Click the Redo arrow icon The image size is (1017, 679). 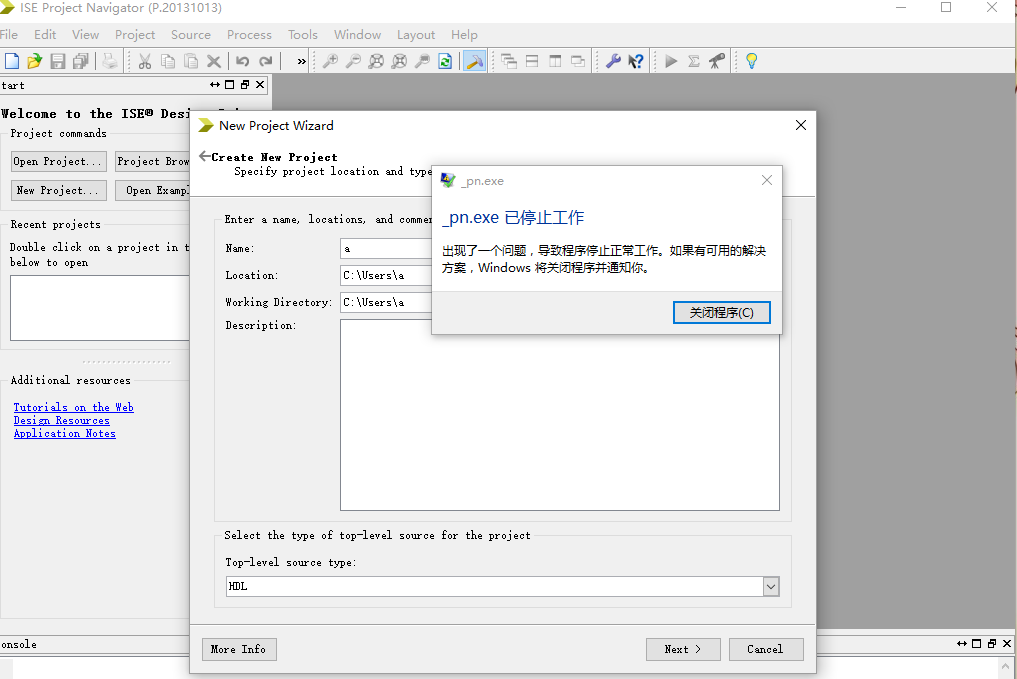[x=265, y=61]
